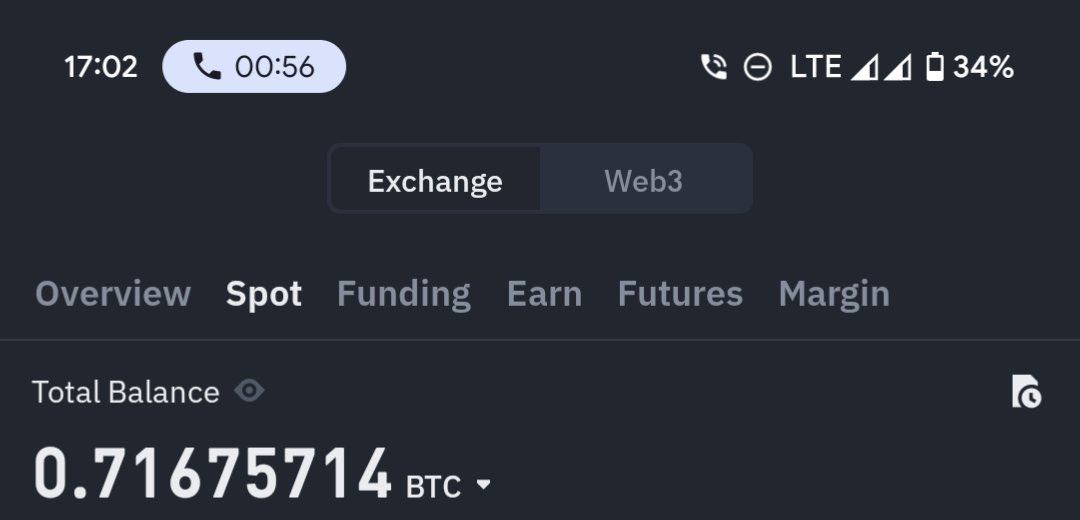Viewport: 1080px width, 520px height.
Task: Tap the first signal strength icon
Action: pos(864,68)
